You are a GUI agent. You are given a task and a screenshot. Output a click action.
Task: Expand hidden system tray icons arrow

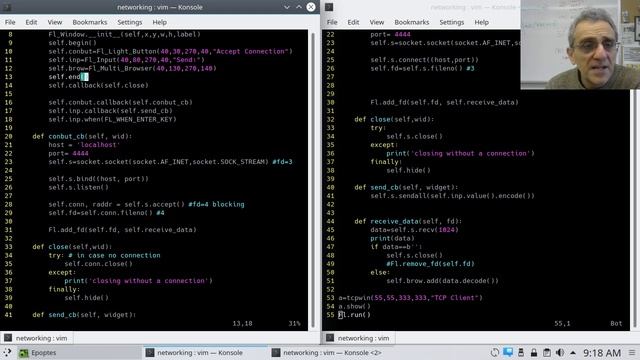click(x=573, y=353)
